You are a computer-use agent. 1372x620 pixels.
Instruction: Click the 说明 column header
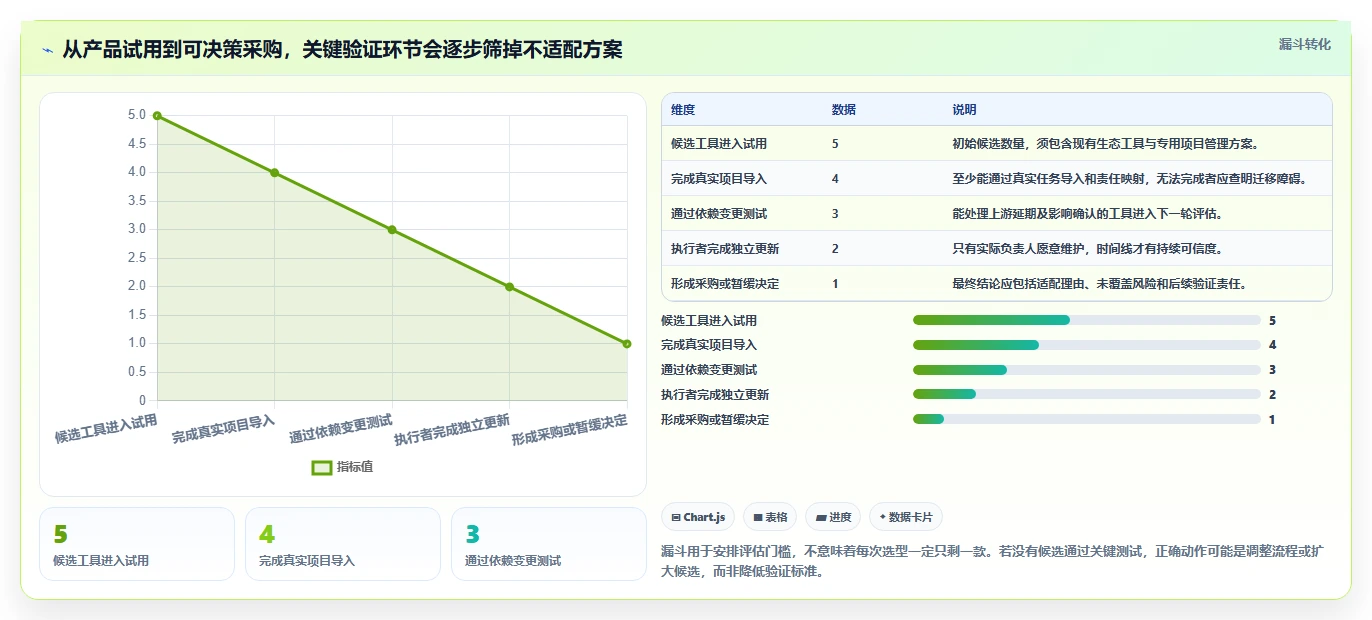pyautogui.click(x=964, y=110)
